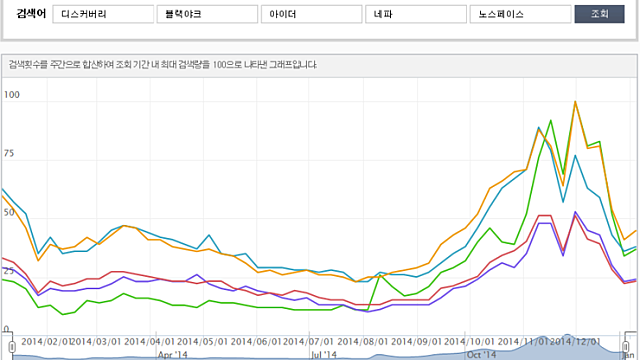The image size is (640, 360).
Task: Focus the 블랙야크 keyword field
Action: click(207, 14)
